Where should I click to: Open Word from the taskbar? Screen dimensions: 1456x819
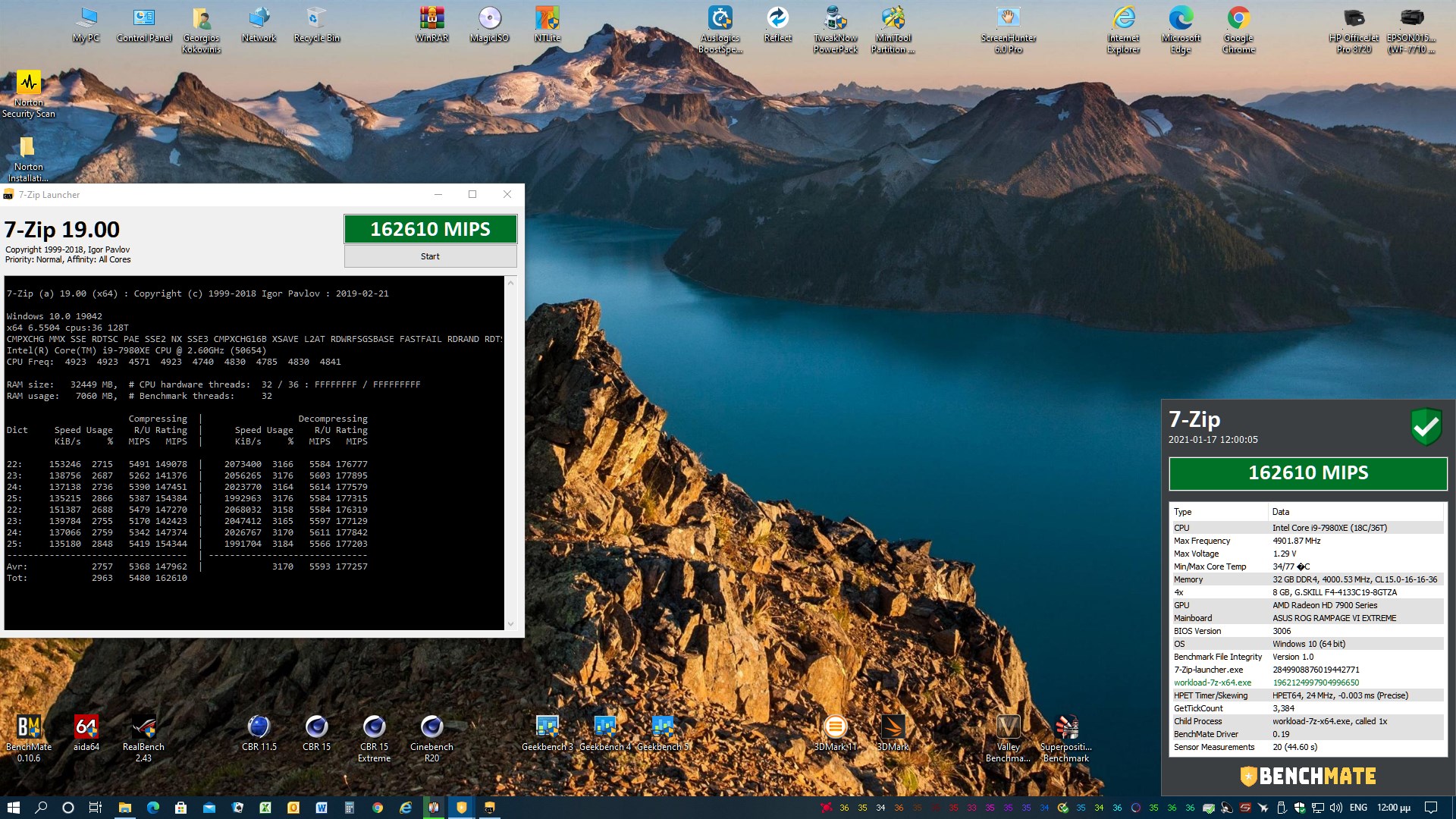pyautogui.click(x=321, y=808)
